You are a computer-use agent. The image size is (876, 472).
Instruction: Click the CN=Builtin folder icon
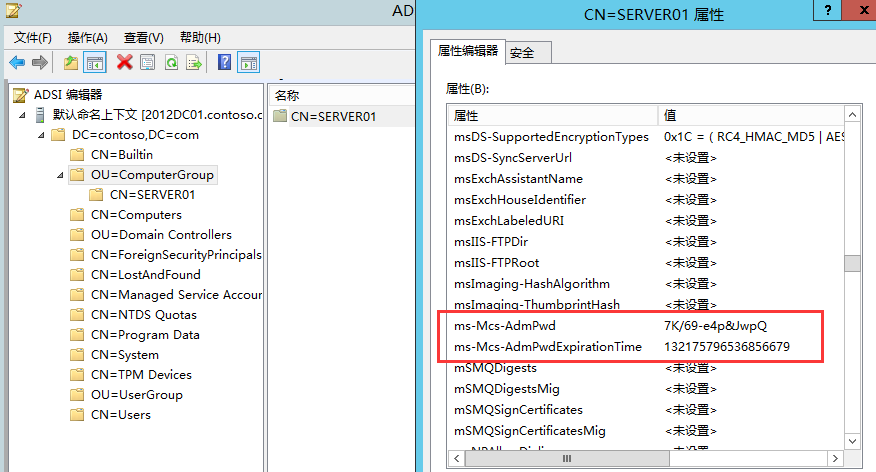pos(77,155)
